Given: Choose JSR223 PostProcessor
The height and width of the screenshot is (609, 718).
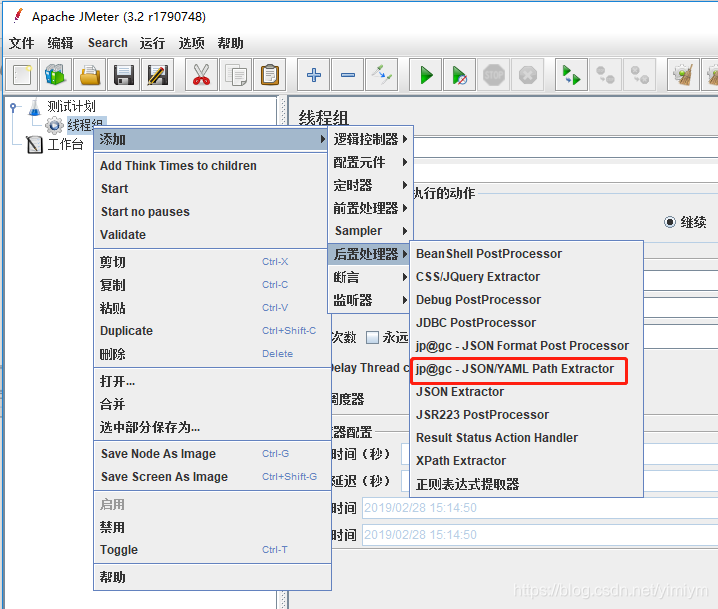Looking at the screenshot, I should coord(526,414).
